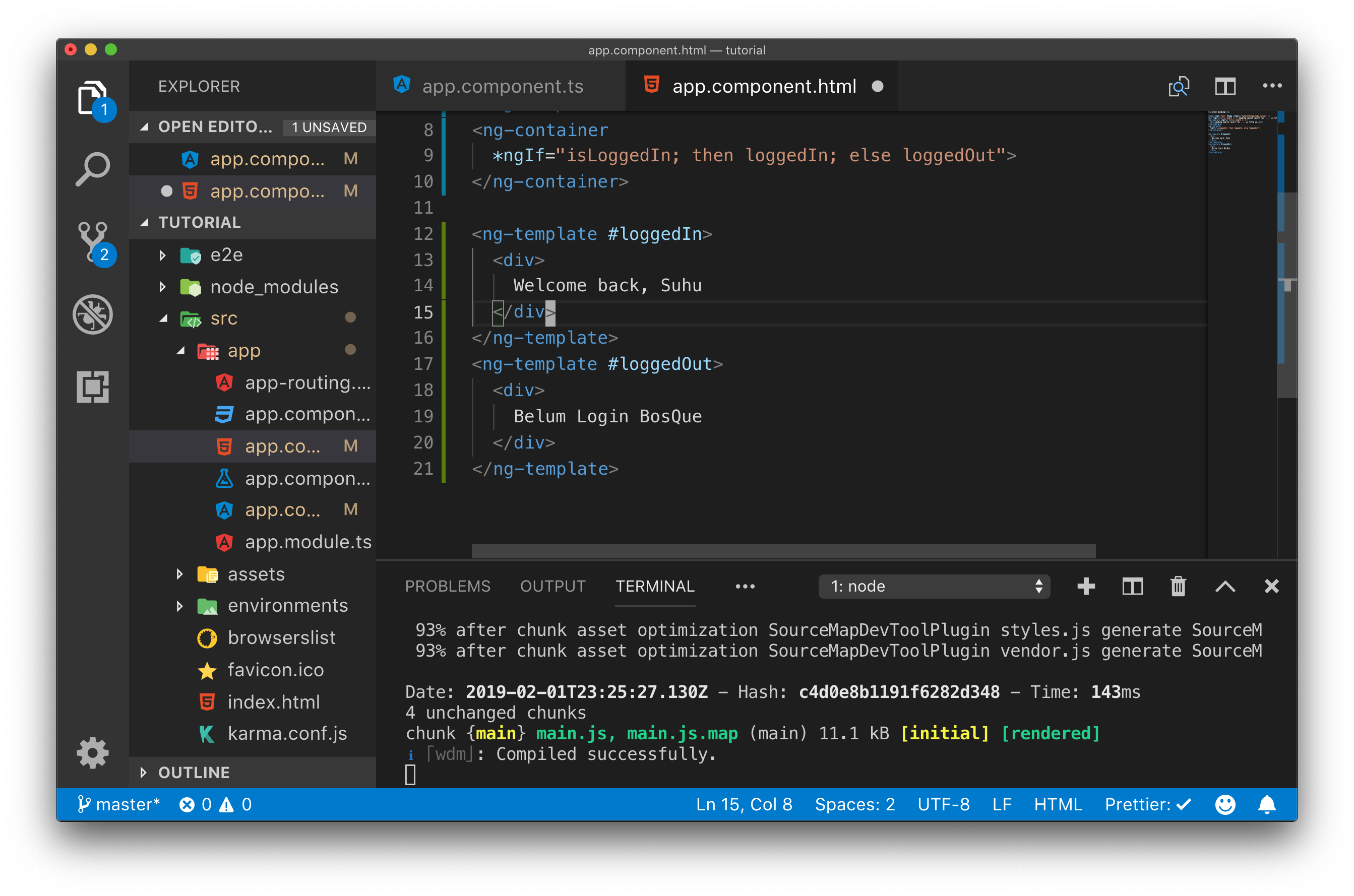Click the Prettier status indicator
The image size is (1354, 896).
point(1148,805)
